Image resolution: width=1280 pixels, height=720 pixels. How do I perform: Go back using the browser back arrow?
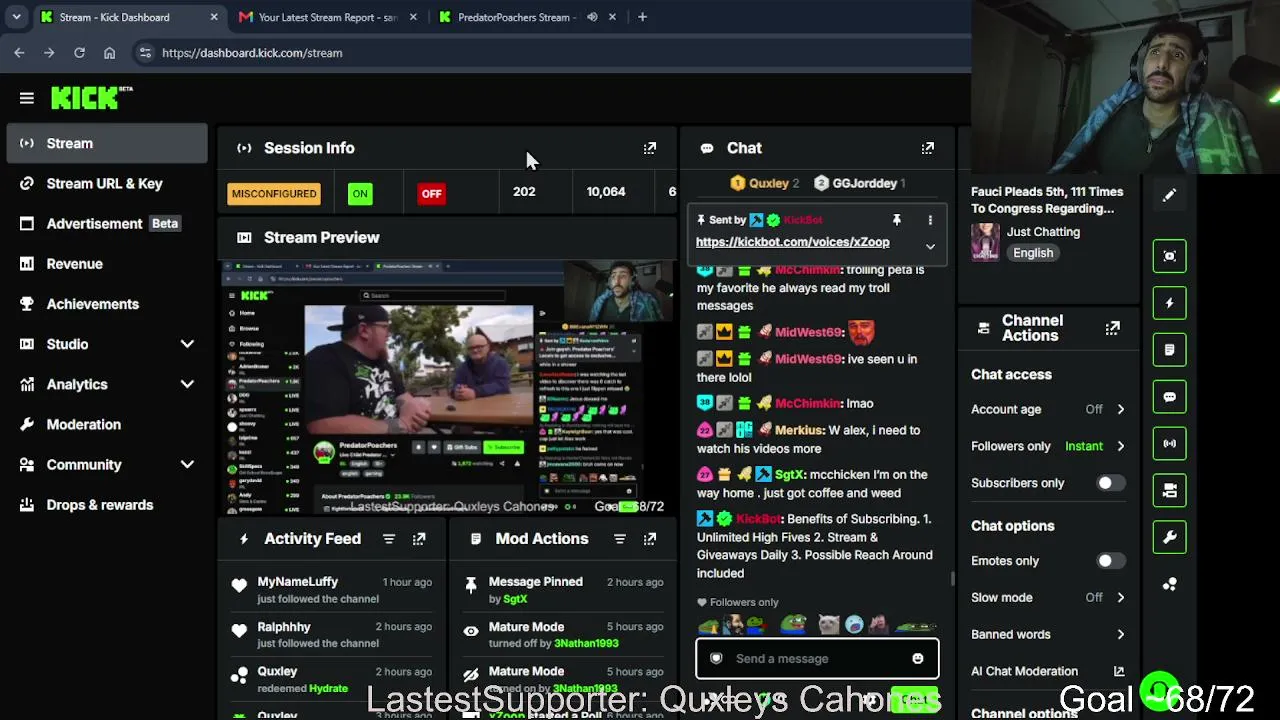pos(19,53)
